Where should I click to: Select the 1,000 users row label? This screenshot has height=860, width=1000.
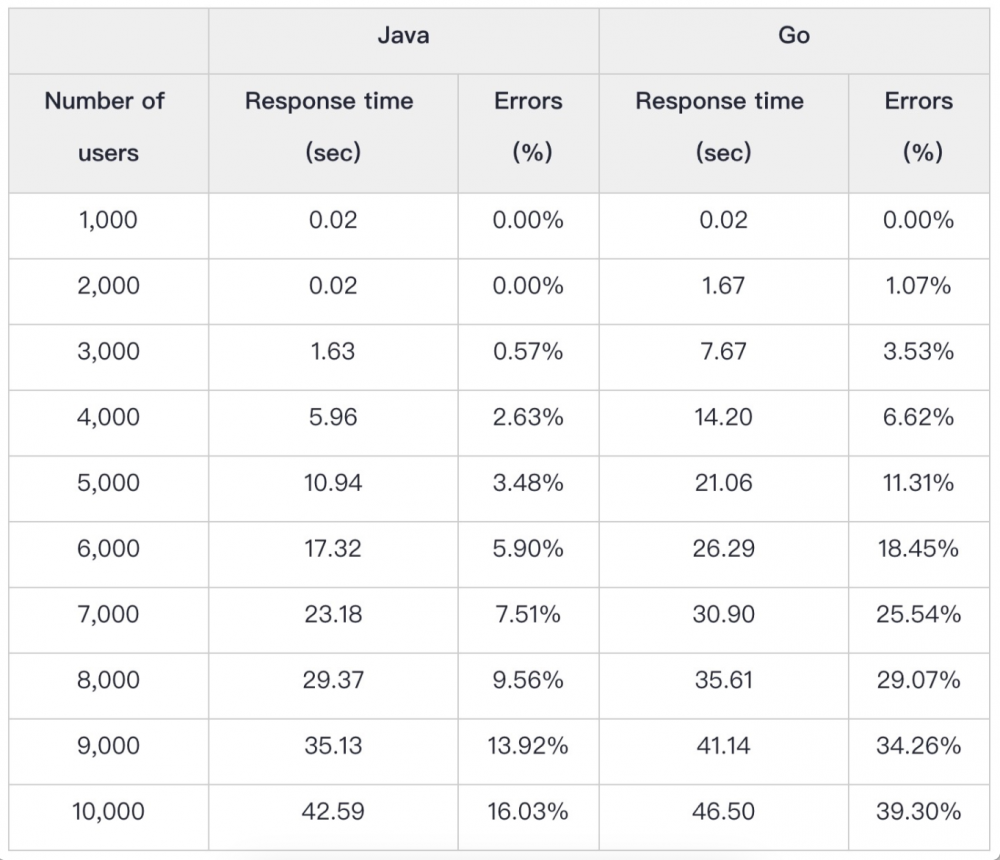[108, 220]
